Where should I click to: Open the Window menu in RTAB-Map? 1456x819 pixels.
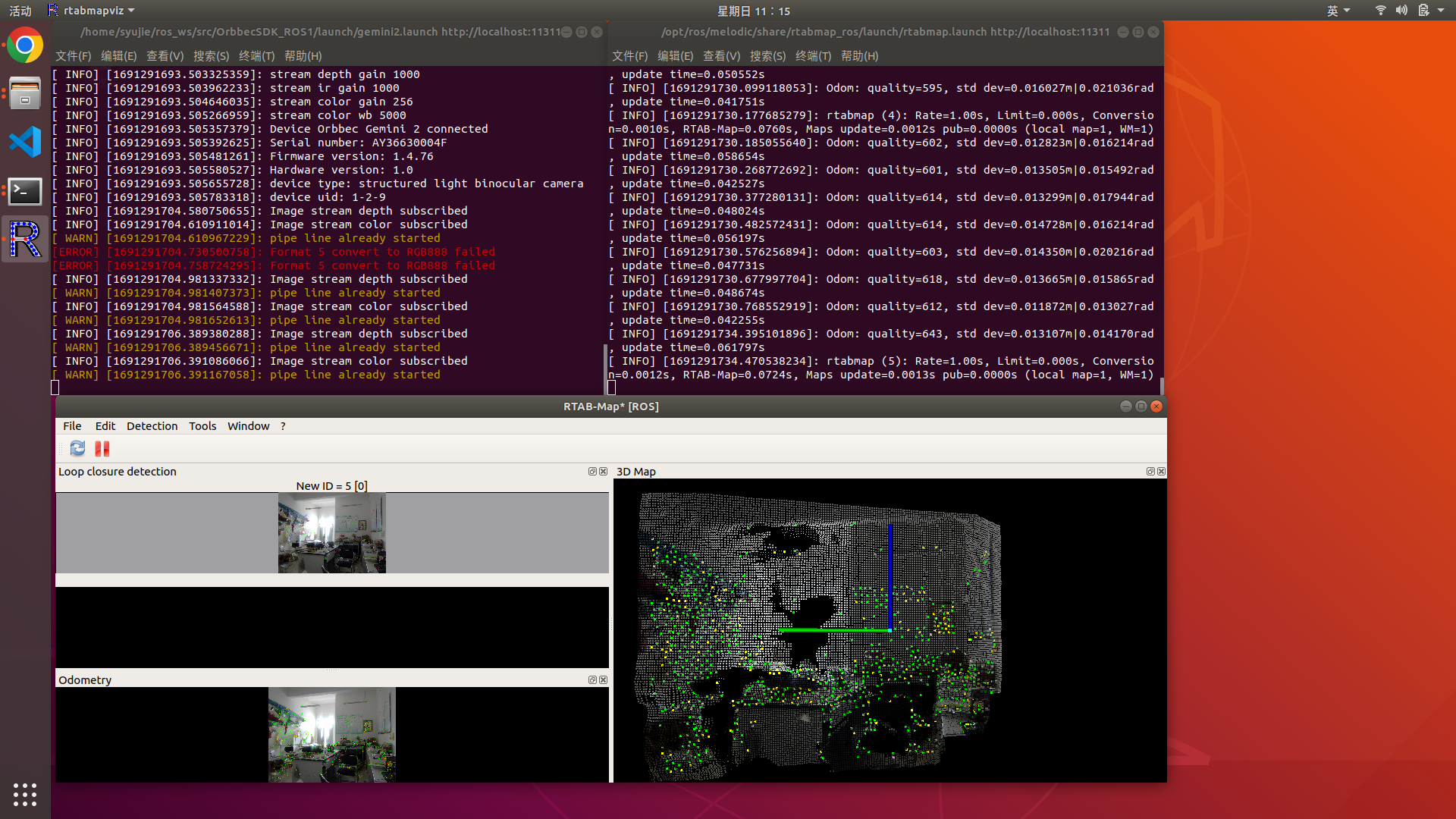click(x=249, y=426)
